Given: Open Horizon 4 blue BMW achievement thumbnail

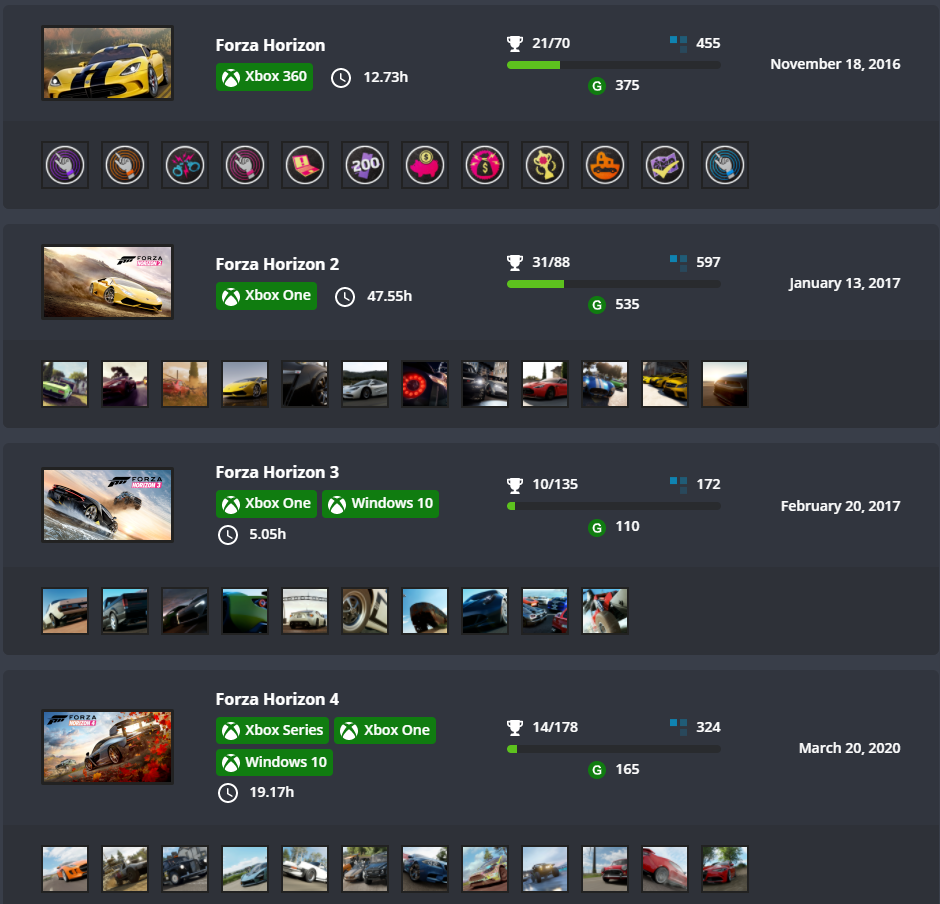Looking at the screenshot, I should (x=424, y=869).
